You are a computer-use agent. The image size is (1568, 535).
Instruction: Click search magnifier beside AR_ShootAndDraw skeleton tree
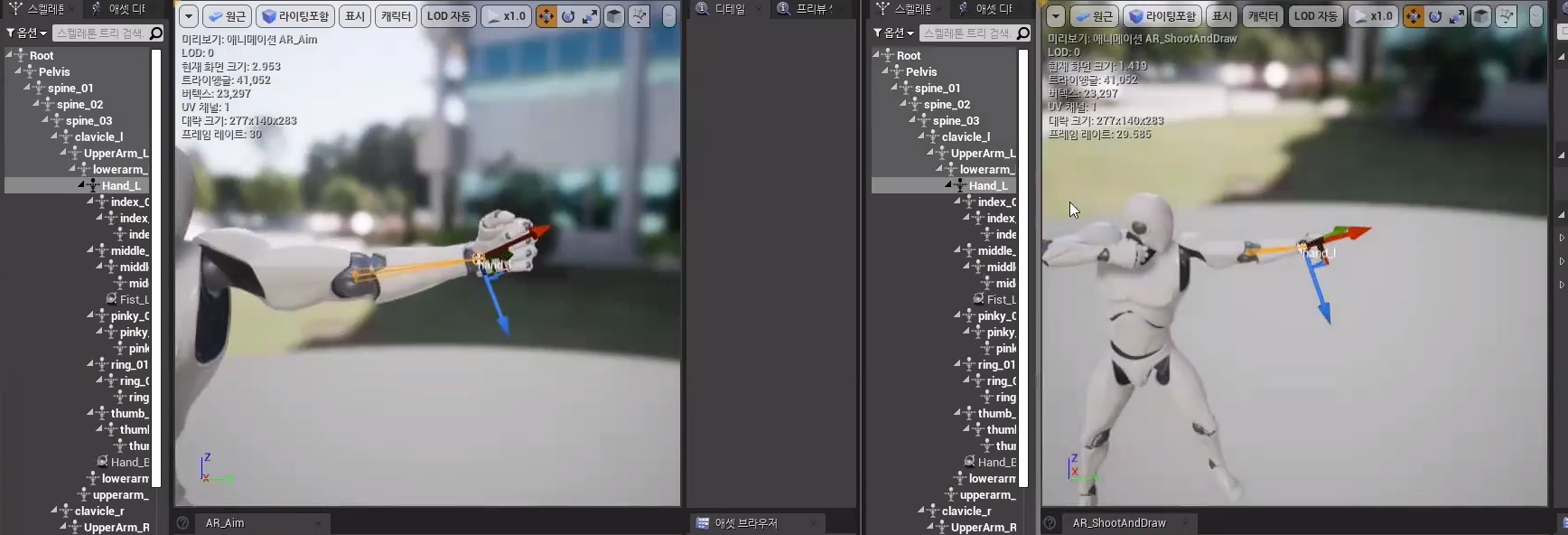click(1022, 33)
